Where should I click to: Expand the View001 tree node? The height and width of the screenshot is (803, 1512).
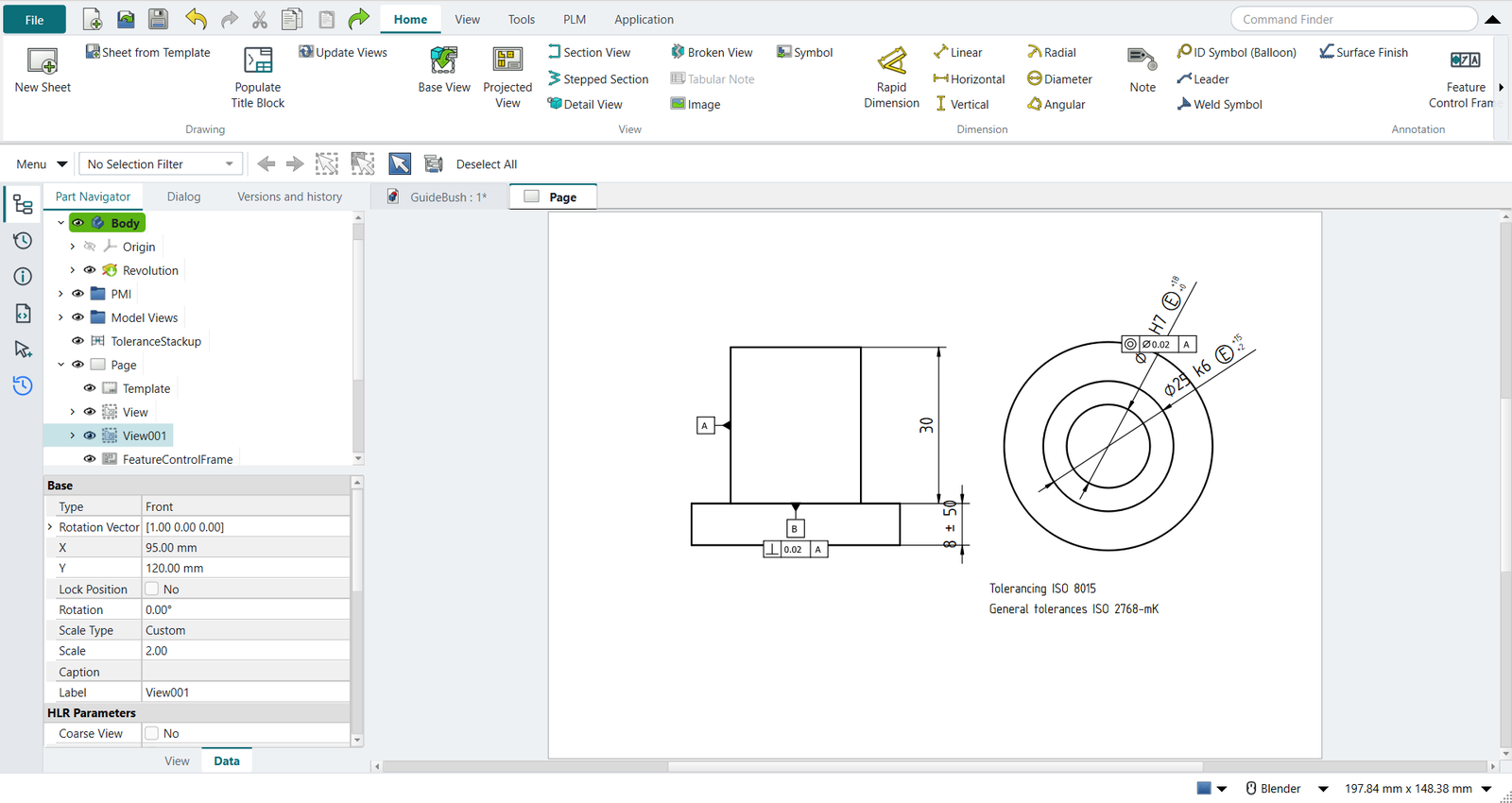coord(73,436)
